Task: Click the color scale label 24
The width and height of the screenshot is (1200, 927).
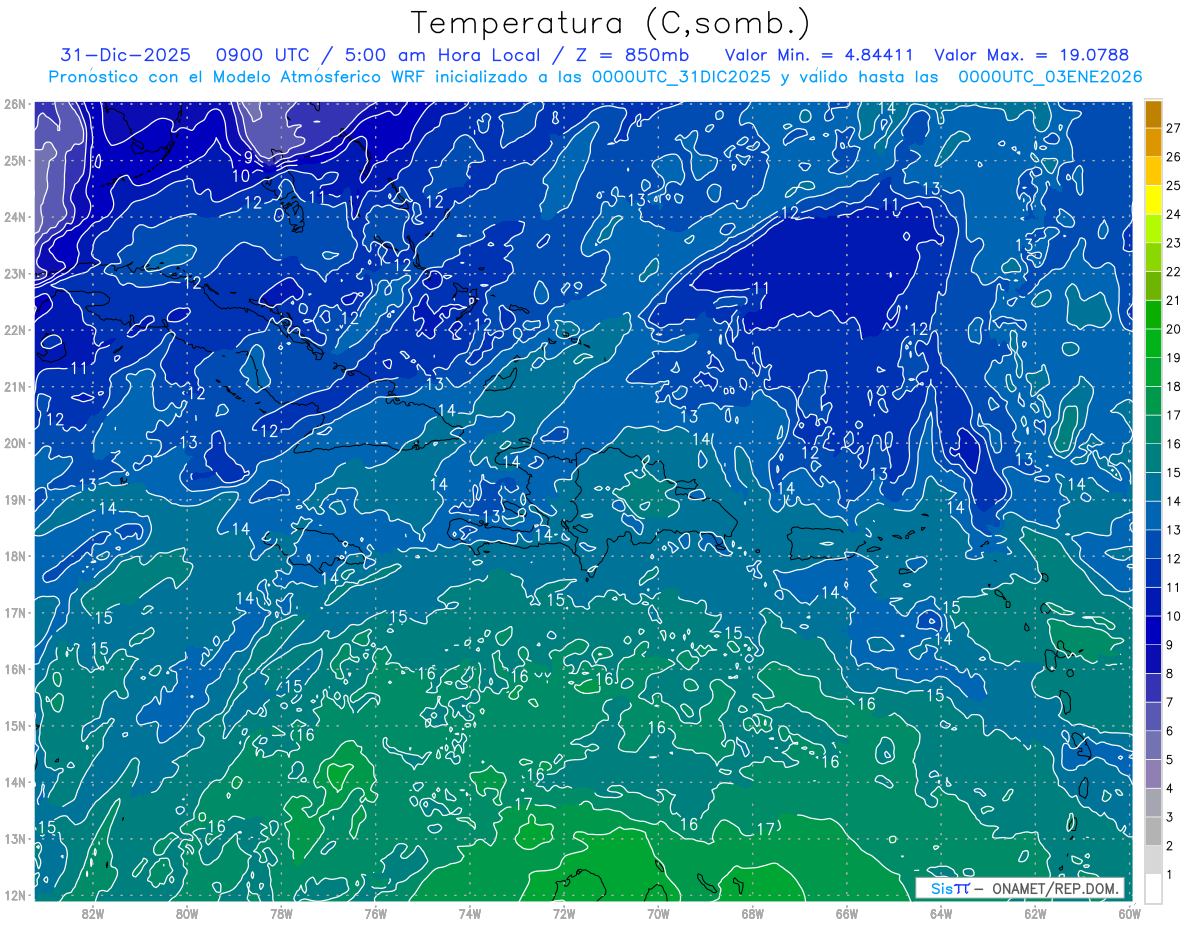Action: click(1173, 214)
